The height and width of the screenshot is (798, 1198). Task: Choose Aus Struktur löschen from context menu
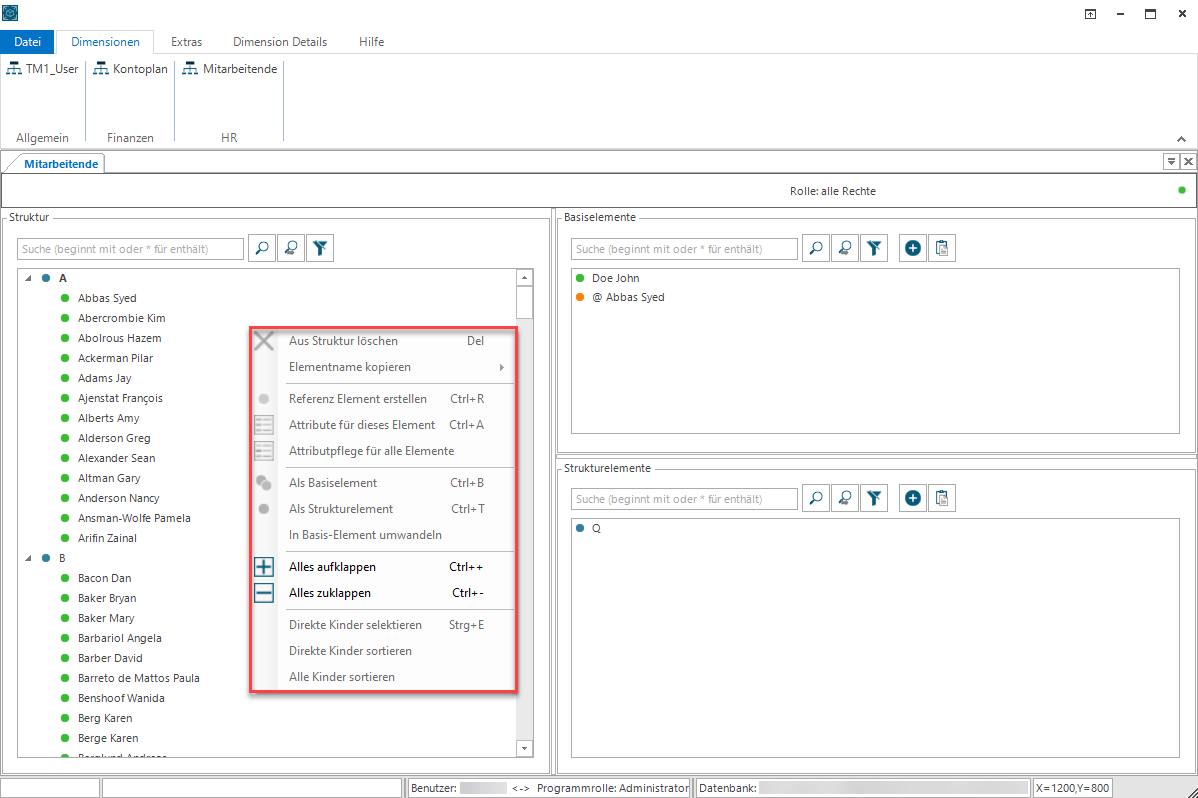[x=384, y=341]
